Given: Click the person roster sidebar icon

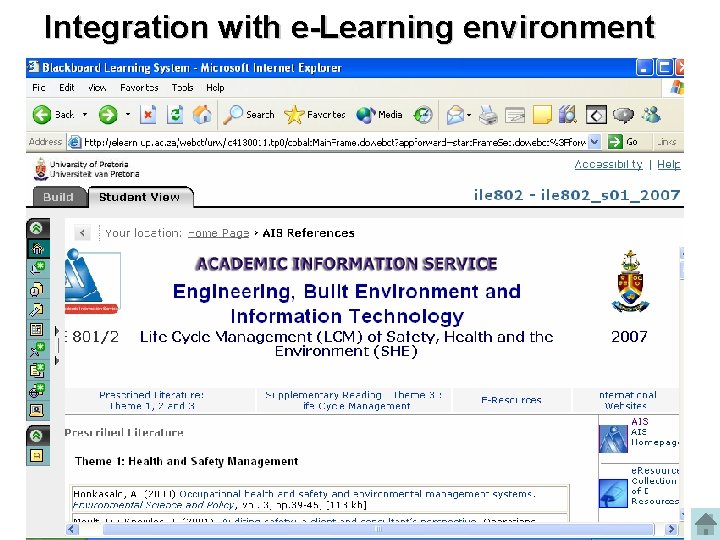Looking at the screenshot, I should coord(37,410).
